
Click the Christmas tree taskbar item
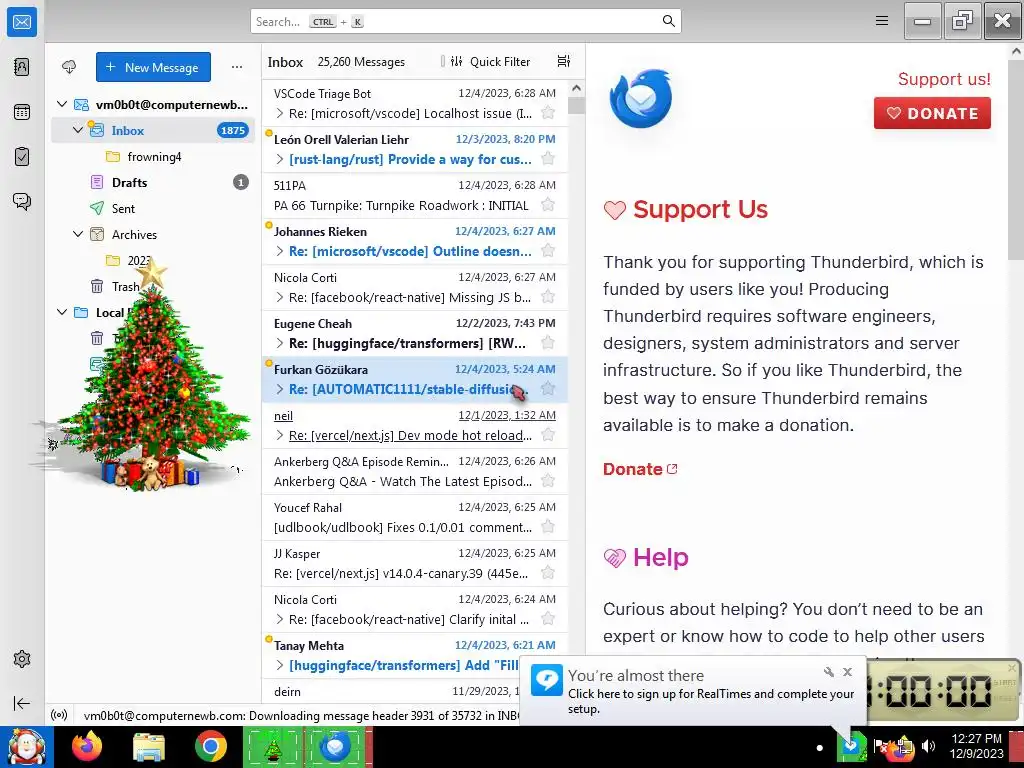273,747
